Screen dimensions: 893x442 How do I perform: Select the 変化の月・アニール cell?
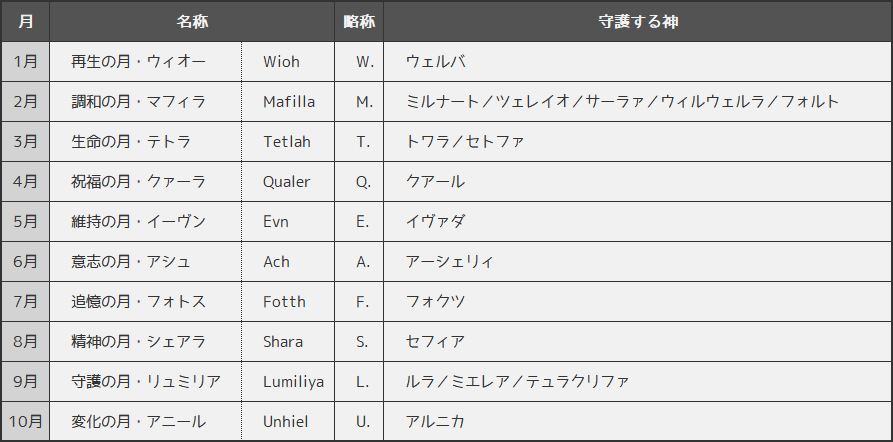(x=138, y=422)
